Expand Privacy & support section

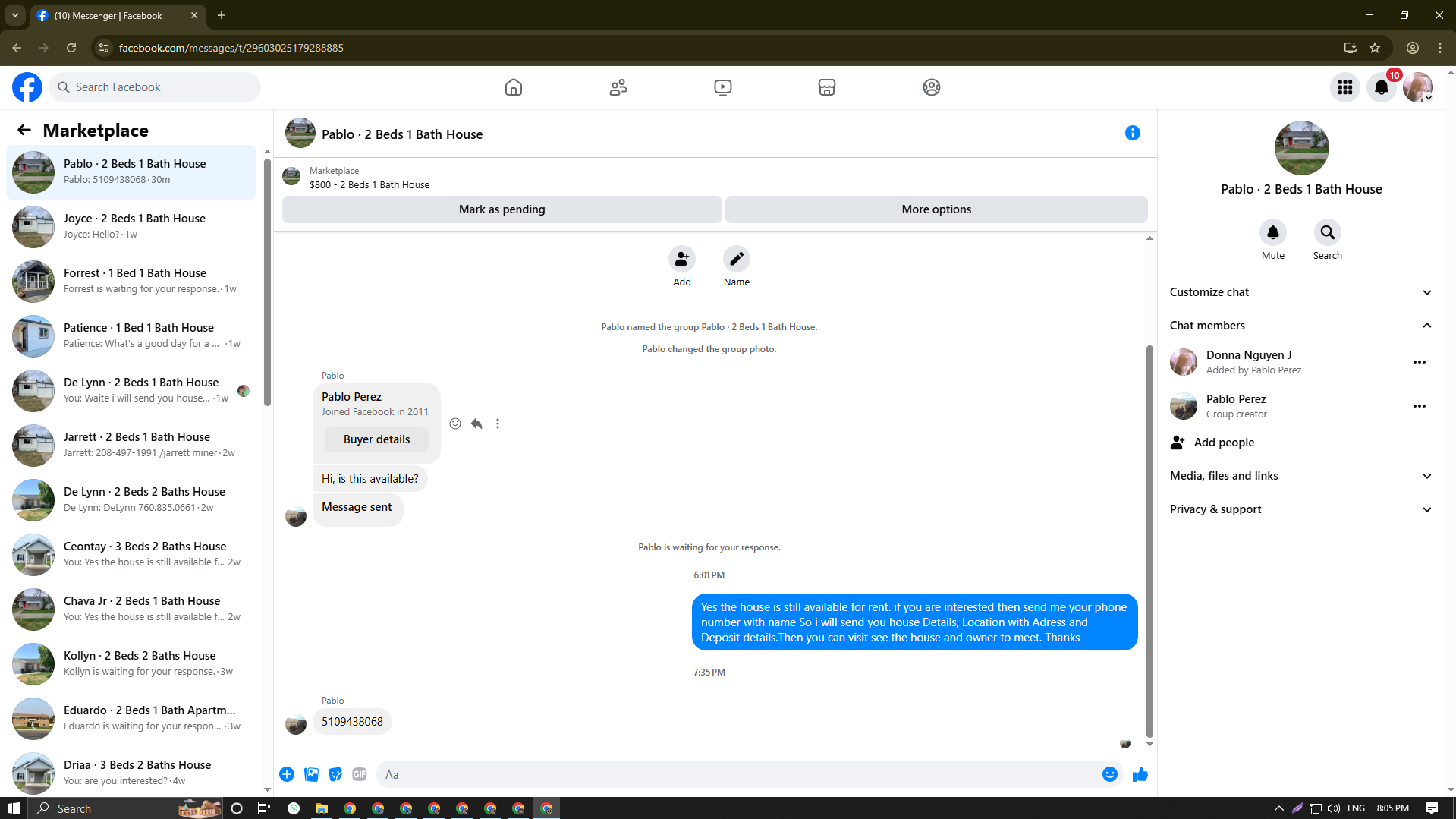coord(1301,509)
